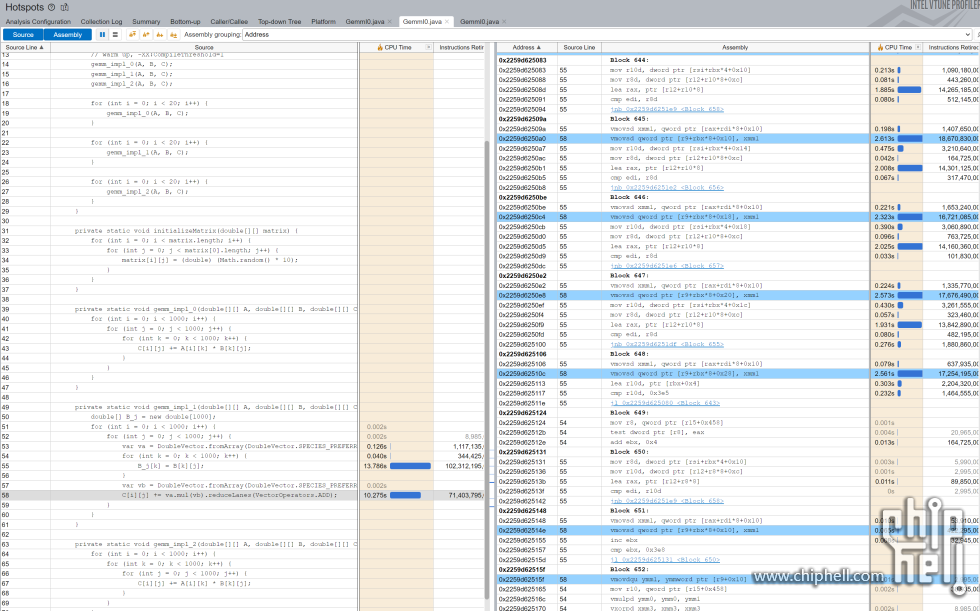Switch to the Summary tab
This screenshot has height=611, width=980.
tap(146, 21)
